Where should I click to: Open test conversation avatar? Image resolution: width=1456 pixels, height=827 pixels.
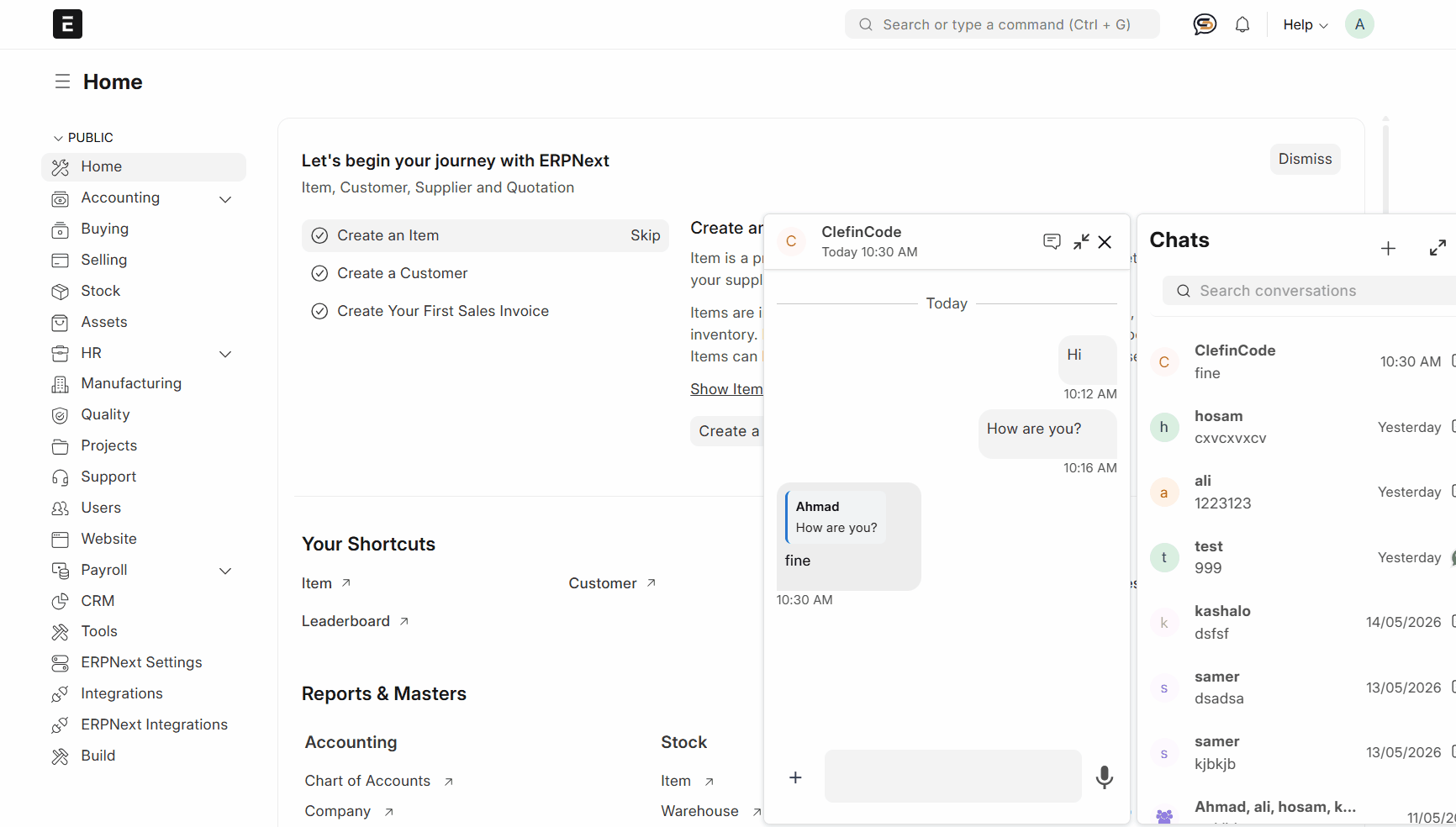1164,557
